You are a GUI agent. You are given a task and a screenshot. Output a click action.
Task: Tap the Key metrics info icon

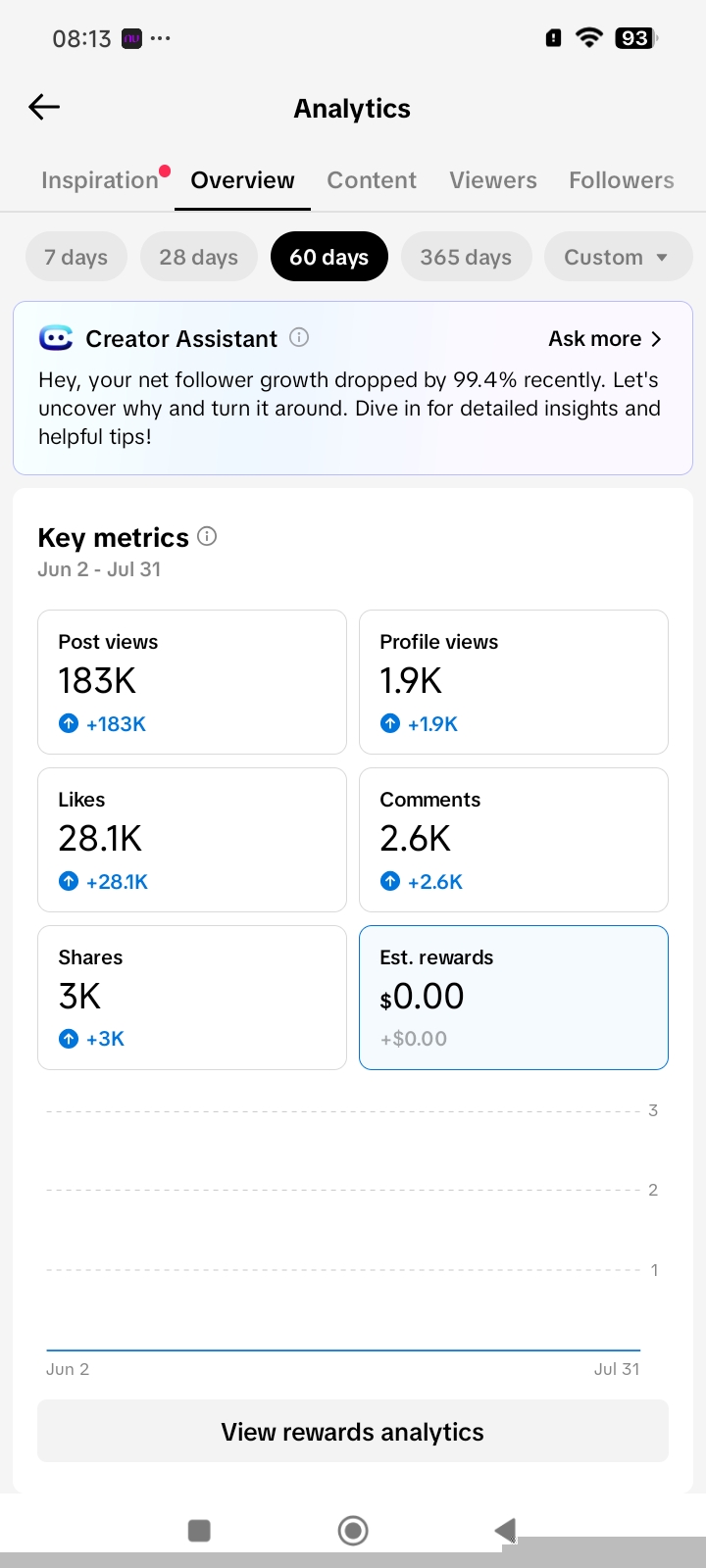[x=207, y=536]
